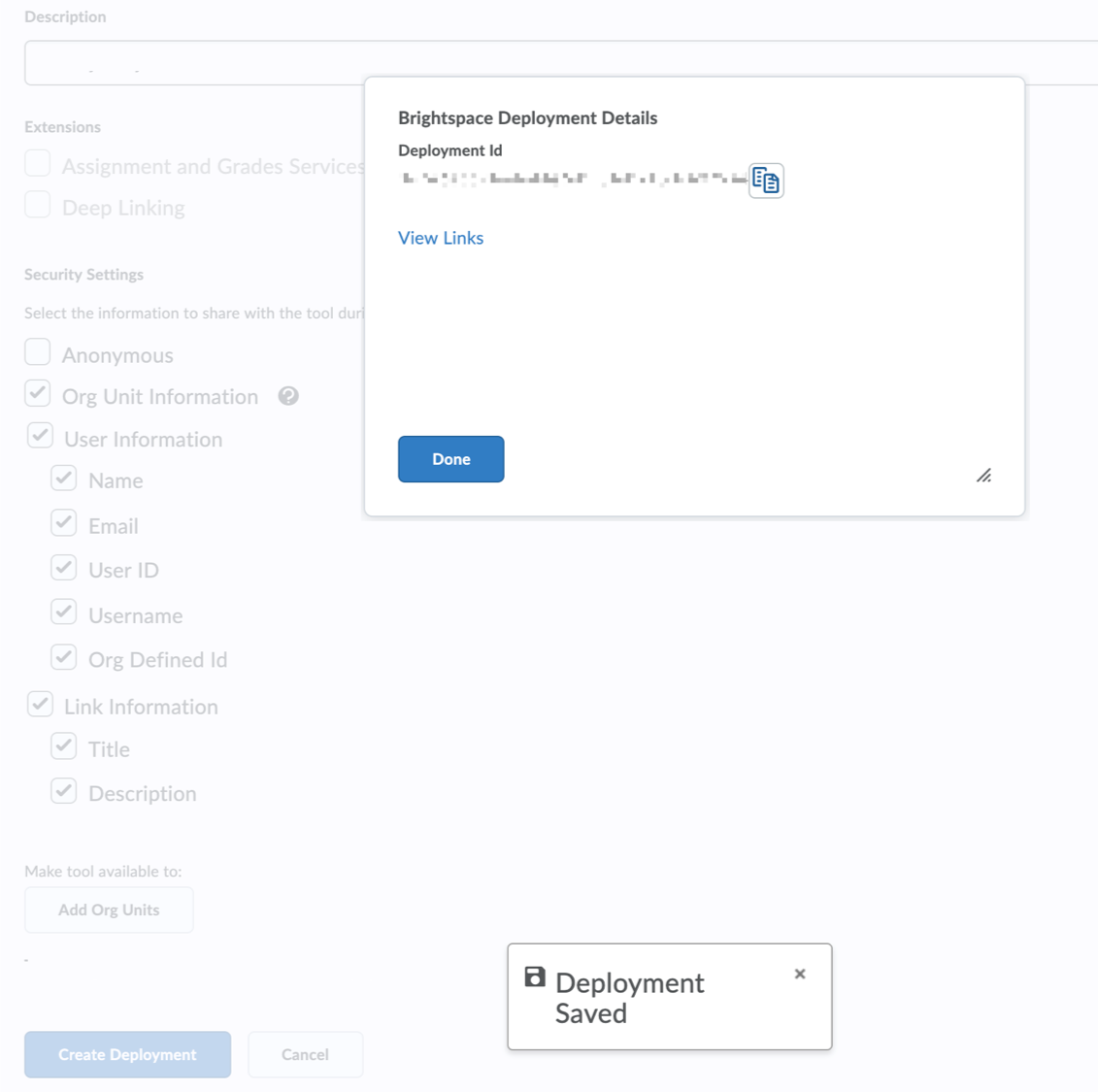Open the View Links link

point(441,238)
